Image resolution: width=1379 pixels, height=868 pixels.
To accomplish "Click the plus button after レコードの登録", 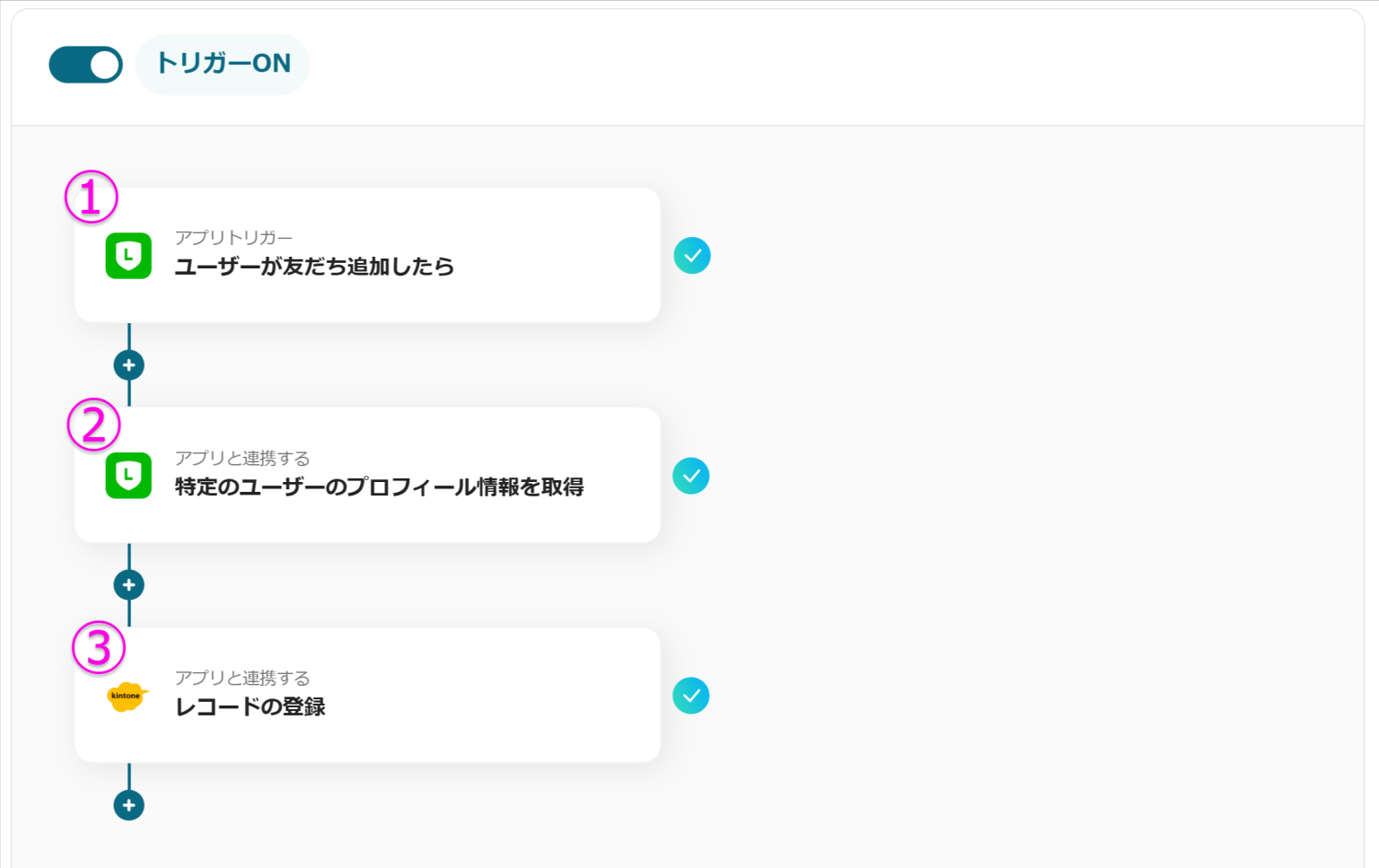I will click(x=129, y=804).
